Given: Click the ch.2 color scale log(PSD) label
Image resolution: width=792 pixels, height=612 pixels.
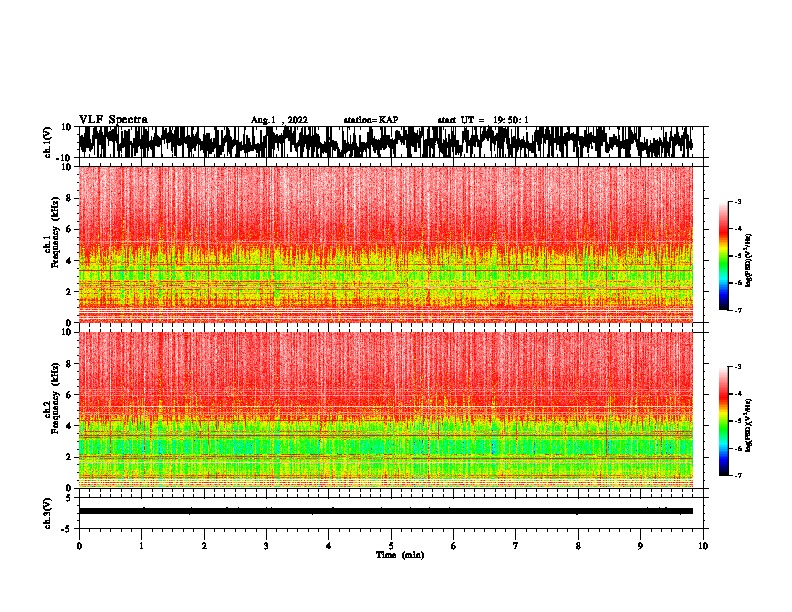Looking at the screenshot, I should [x=749, y=425].
